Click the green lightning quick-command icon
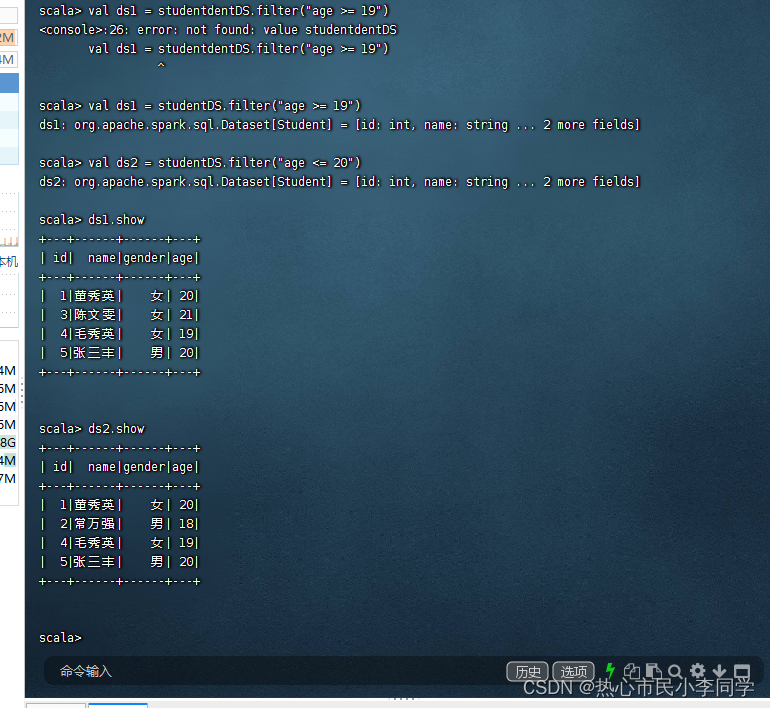The height and width of the screenshot is (708, 770). pyautogui.click(x=610, y=671)
